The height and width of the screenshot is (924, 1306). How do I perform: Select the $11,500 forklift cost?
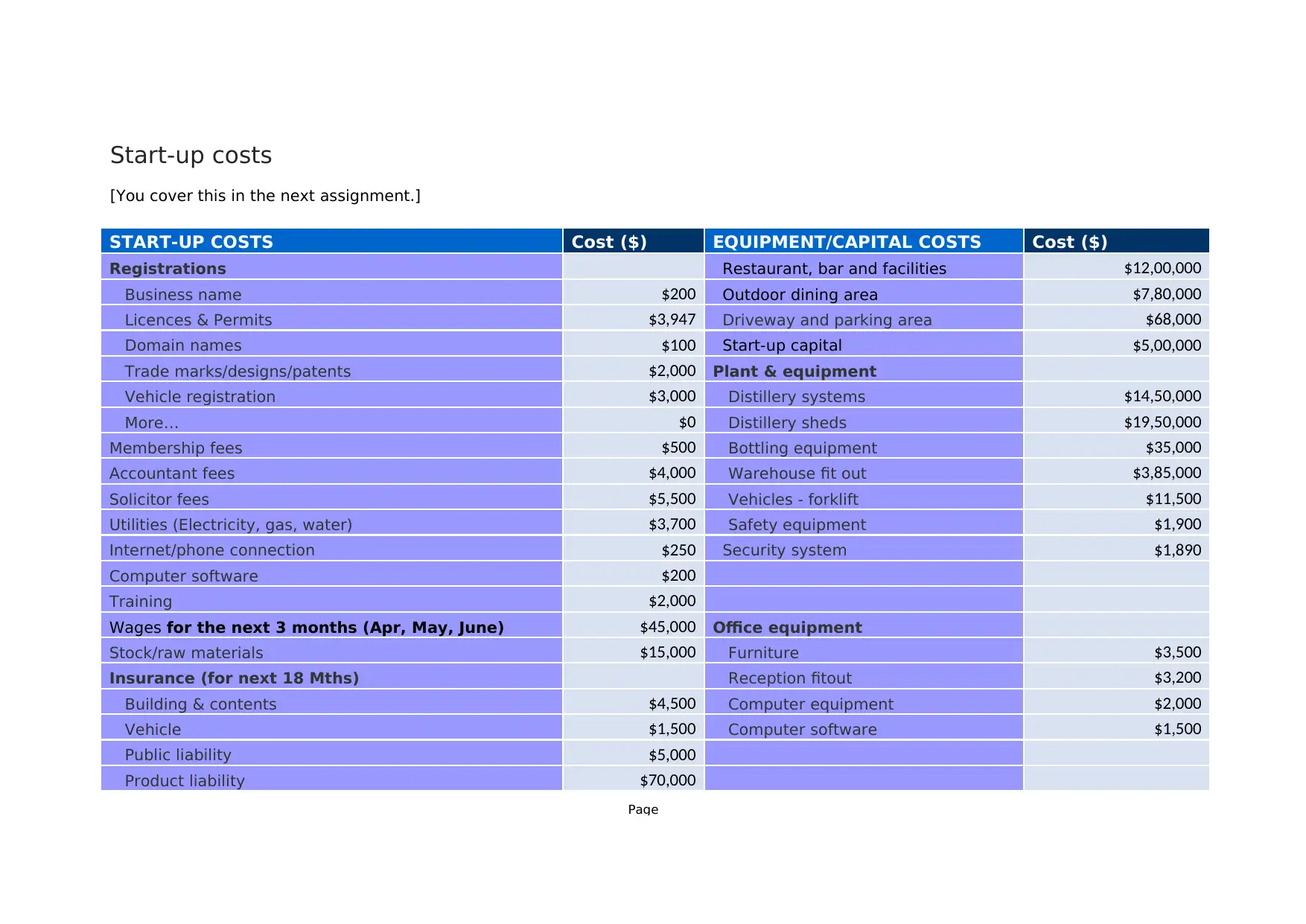coord(1173,499)
